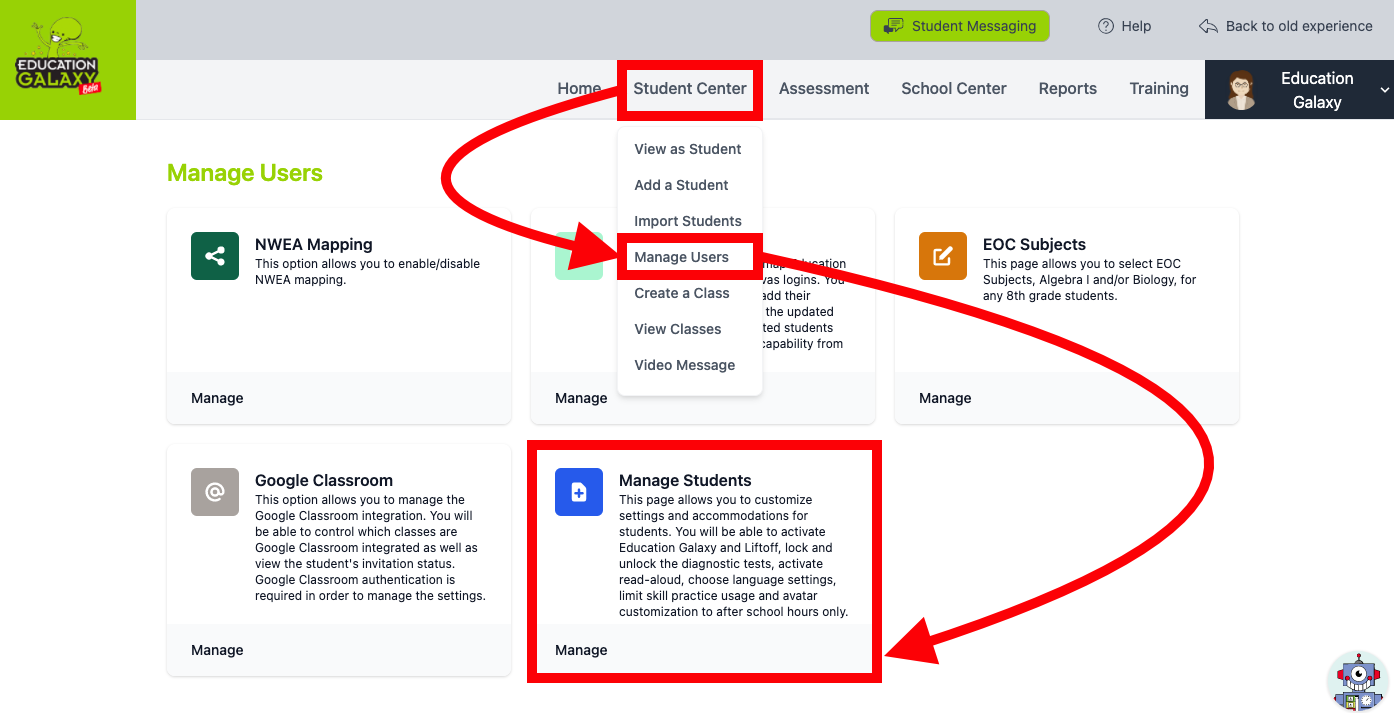Click the user avatar picture
The image size is (1394, 713).
[x=1241, y=90]
